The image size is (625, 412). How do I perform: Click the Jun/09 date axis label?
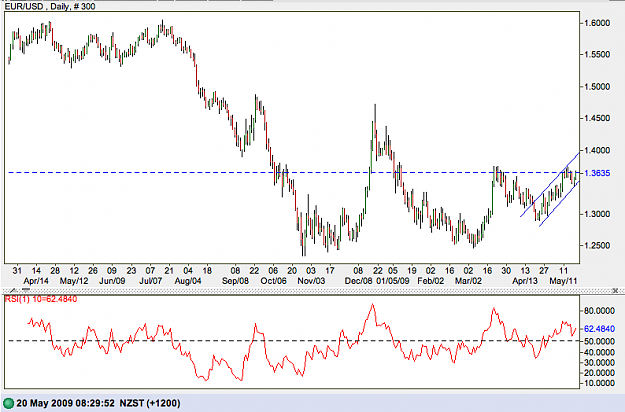pos(112,281)
